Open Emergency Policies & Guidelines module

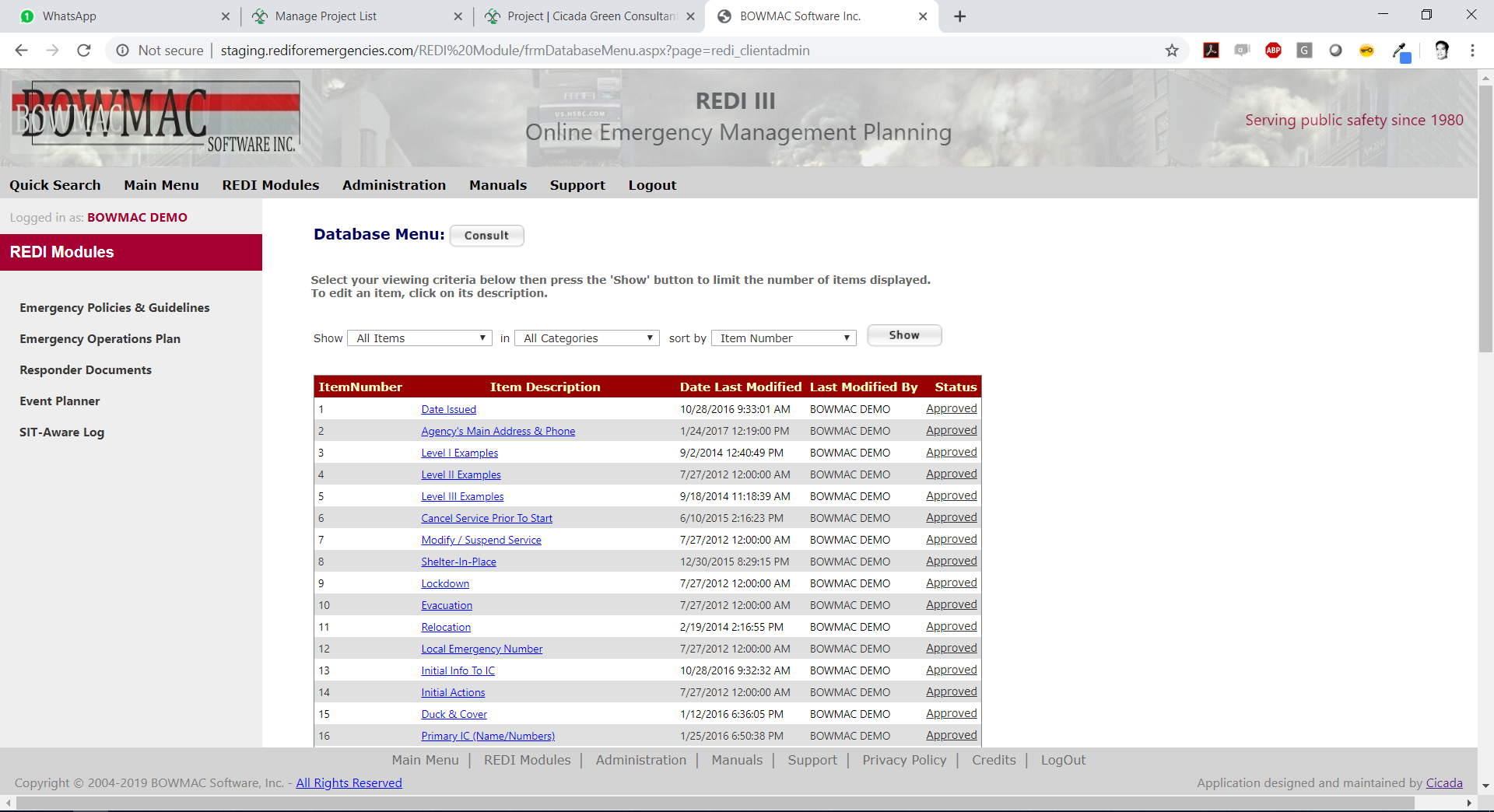114,308
